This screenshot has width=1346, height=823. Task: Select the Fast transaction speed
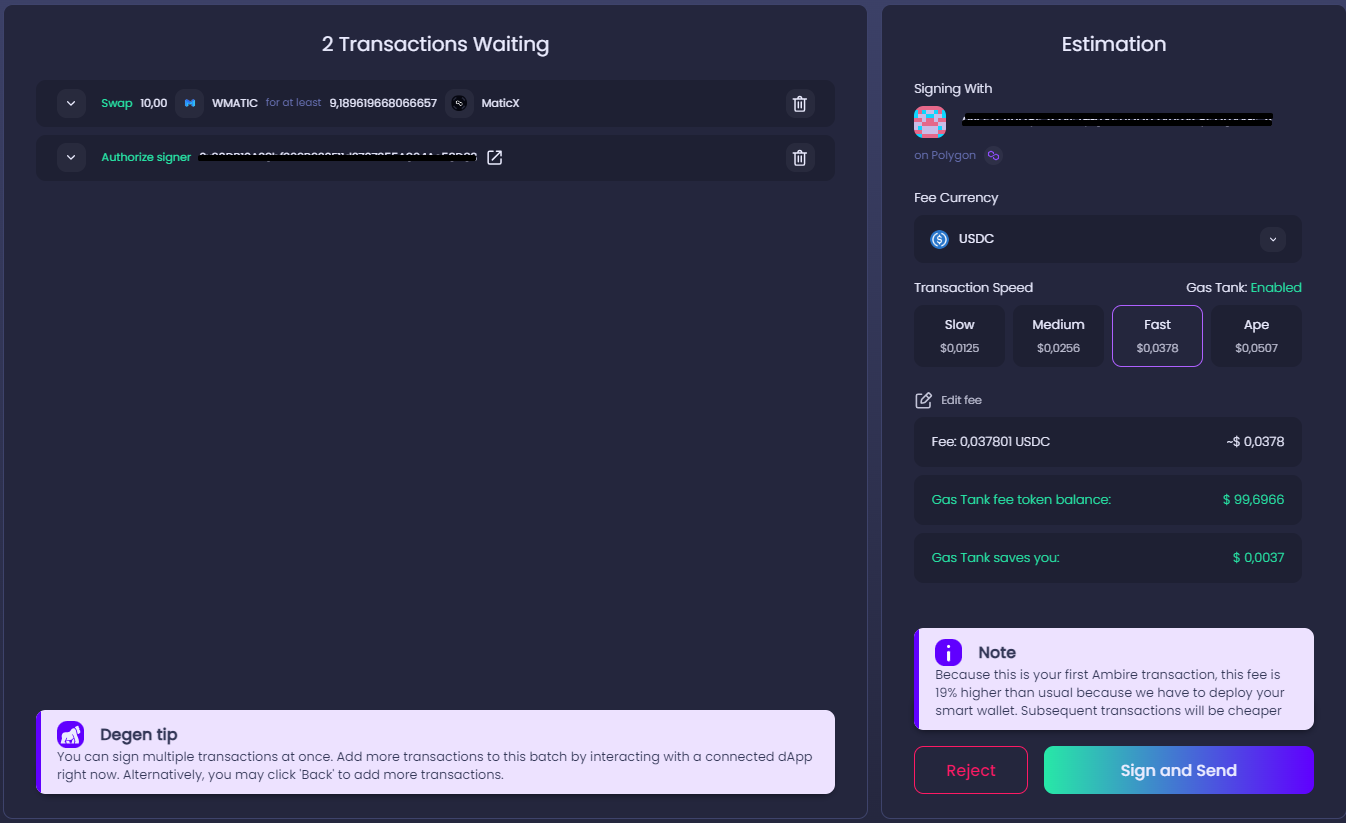[1157, 336]
